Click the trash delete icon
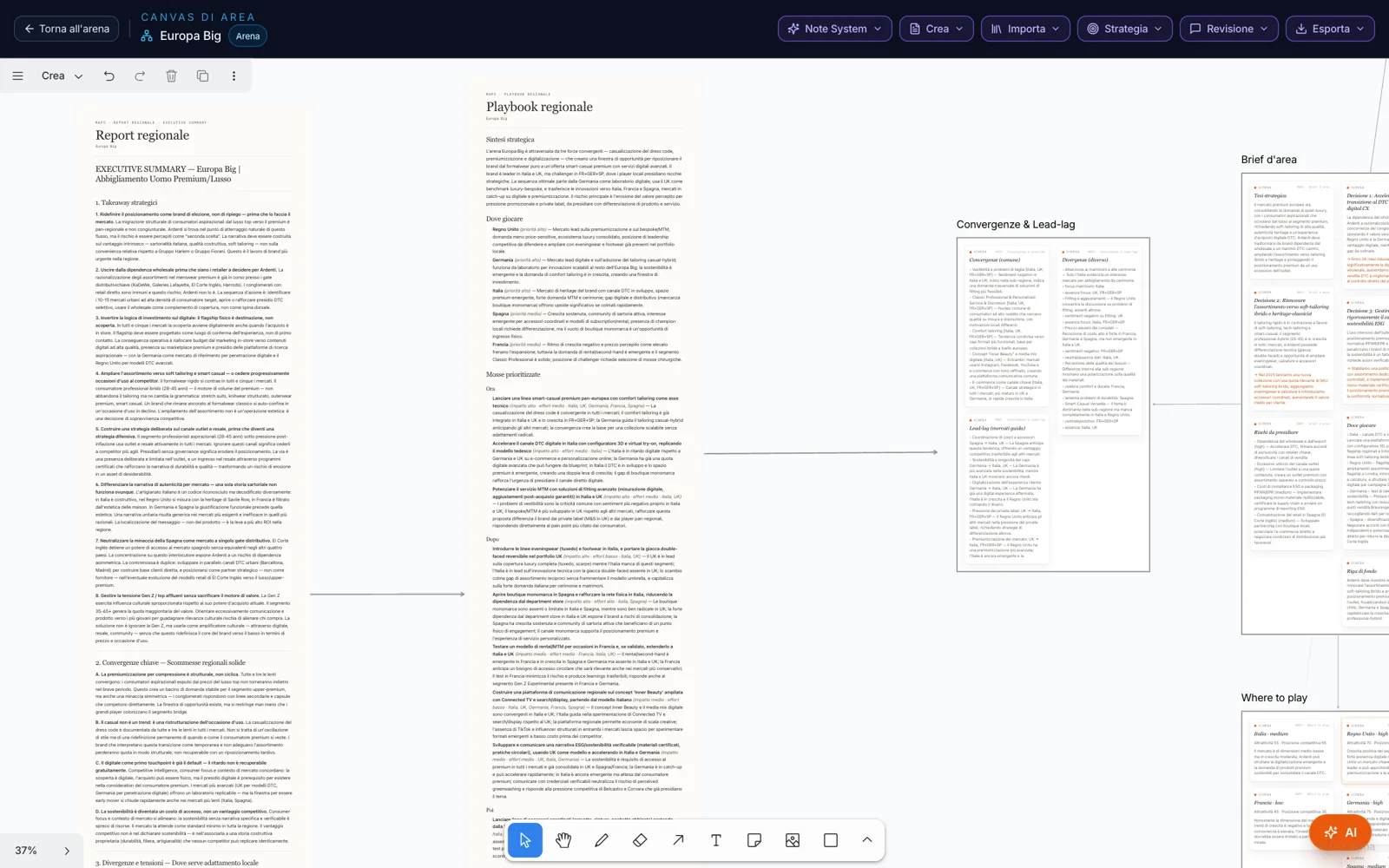 pos(171,76)
